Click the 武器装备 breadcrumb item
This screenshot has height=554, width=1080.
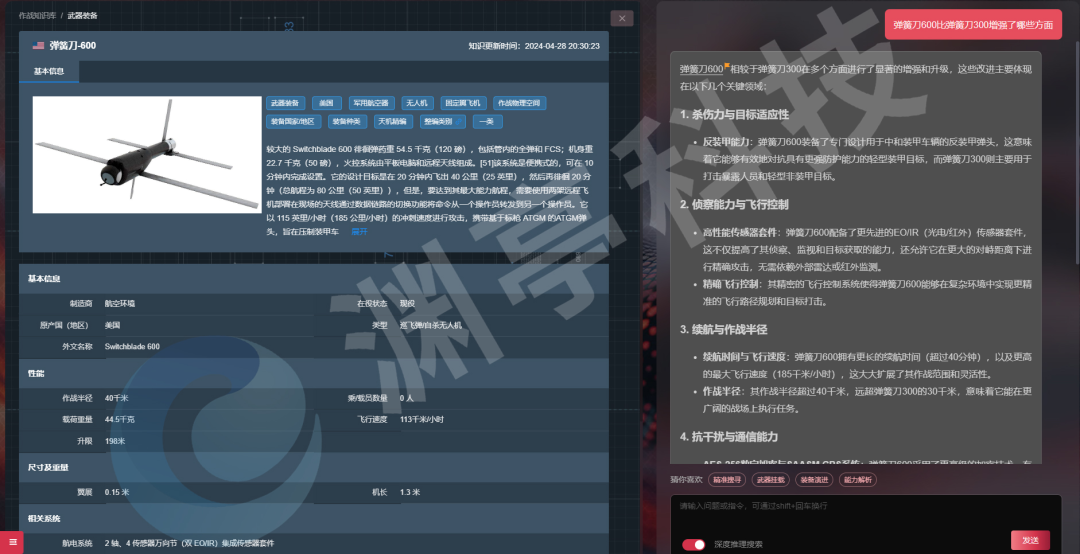(x=83, y=15)
